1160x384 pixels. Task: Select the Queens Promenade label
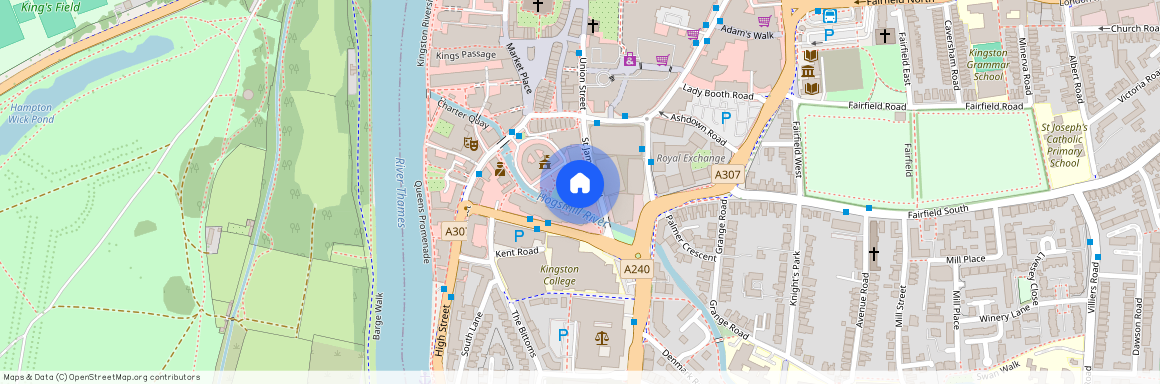click(422, 222)
